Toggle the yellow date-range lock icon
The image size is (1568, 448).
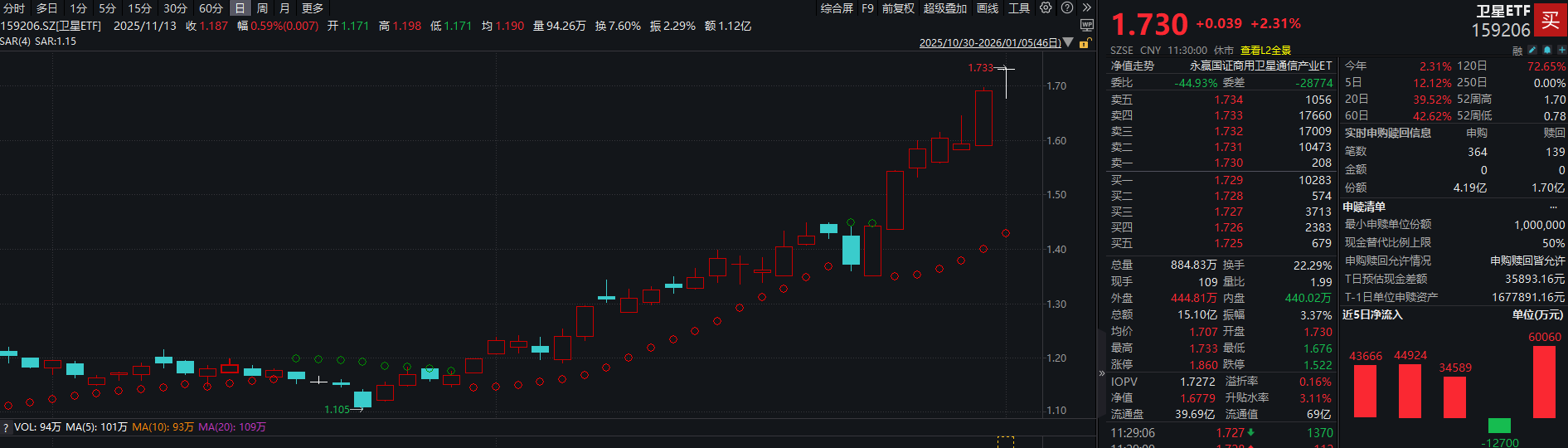(1084, 43)
